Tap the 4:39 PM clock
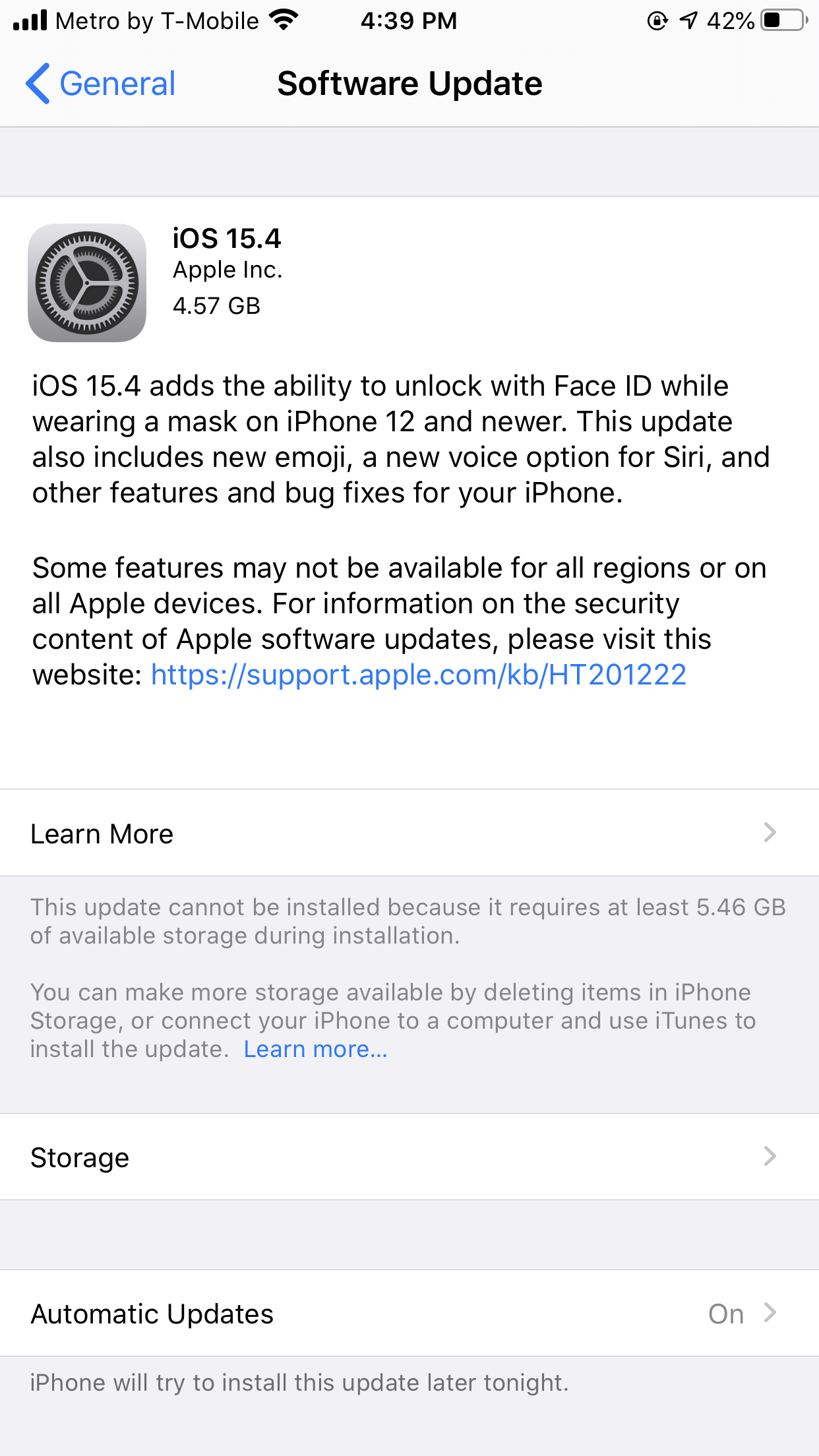The width and height of the screenshot is (819, 1456). tap(408, 20)
